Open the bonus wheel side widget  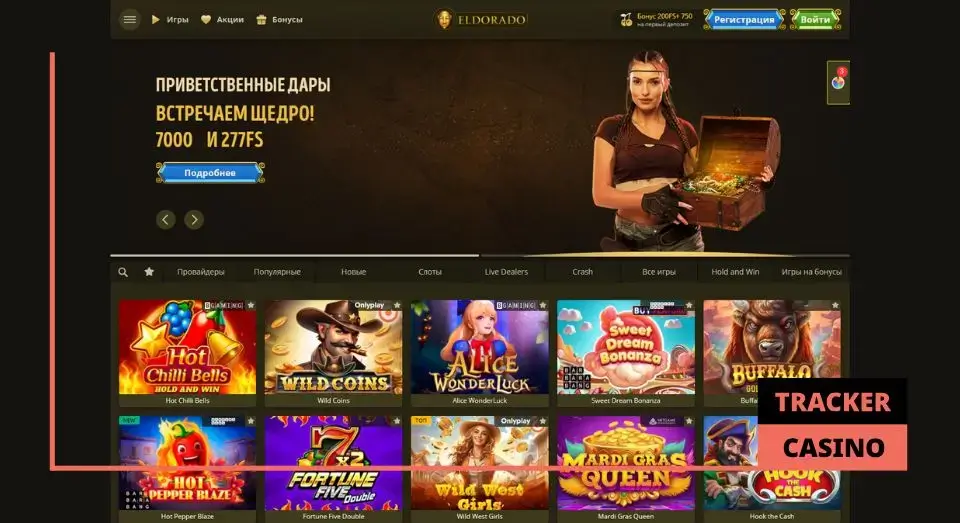(x=838, y=82)
